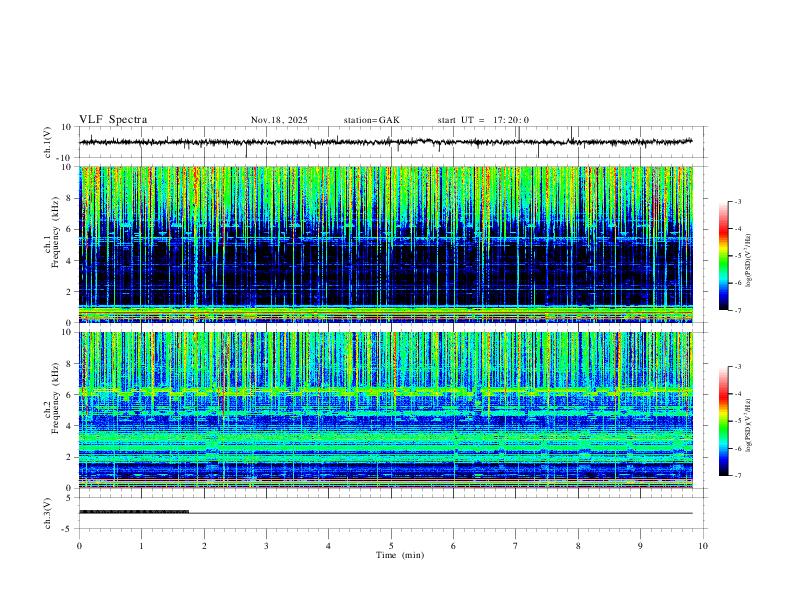Click the time axis tick label "10"
The width and height of the screenshot is (792, 612).
703,546
